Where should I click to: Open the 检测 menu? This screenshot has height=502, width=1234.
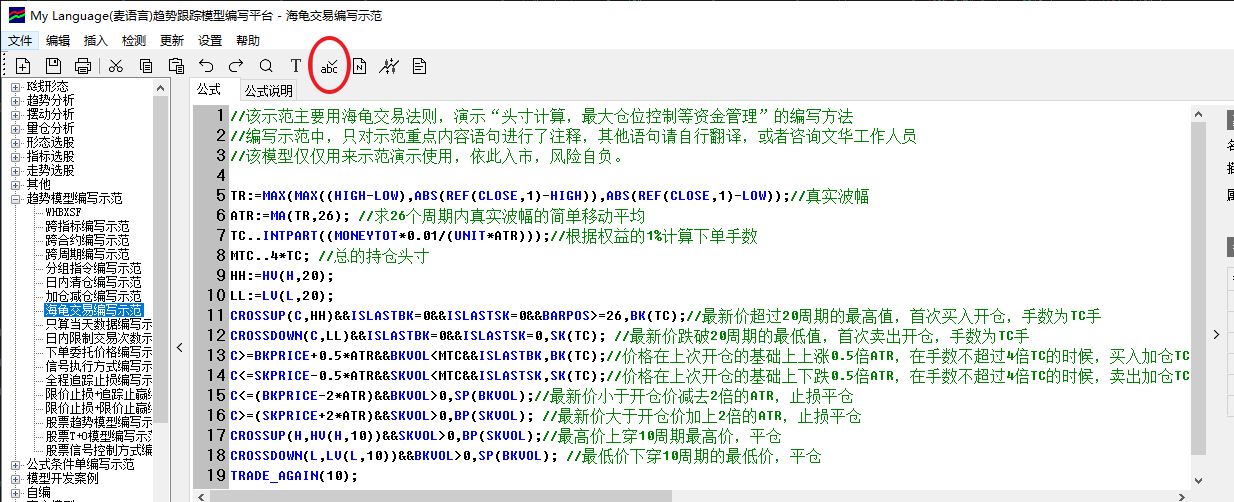pos(133,41)
